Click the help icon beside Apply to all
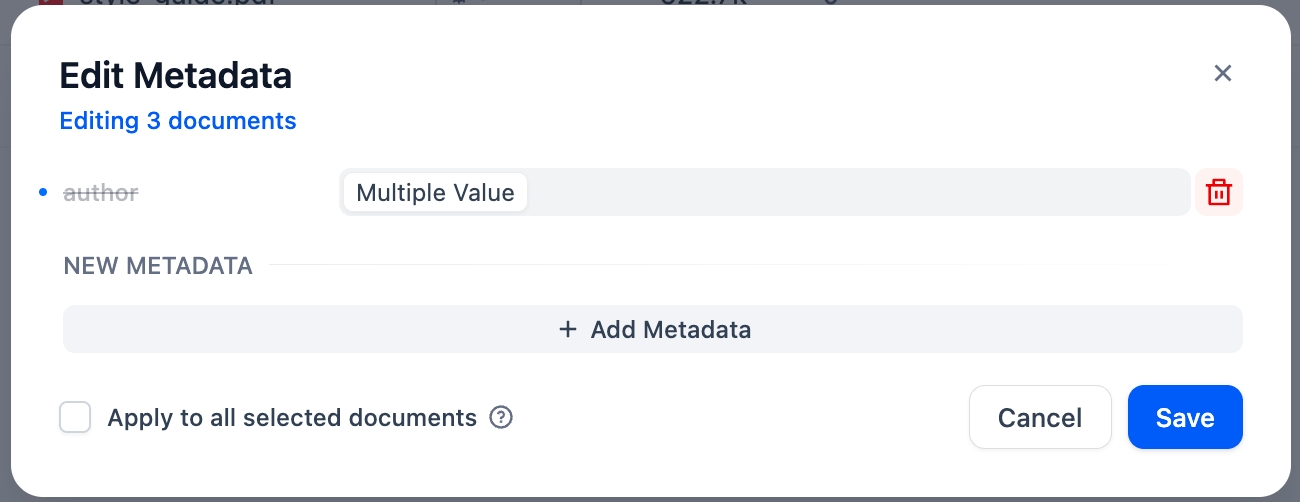Viewport: 1300px width, 502px height. click(501, 418)
